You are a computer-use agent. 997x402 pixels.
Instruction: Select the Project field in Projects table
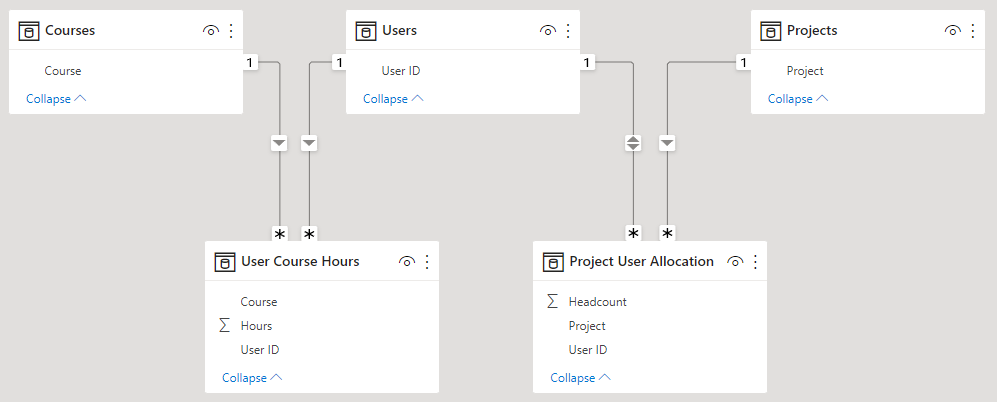[805, 71]
